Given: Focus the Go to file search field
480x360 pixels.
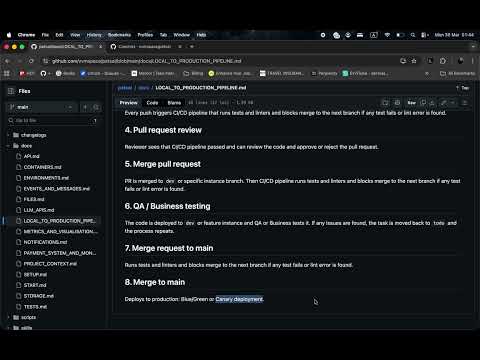Looking at the screenshot, I should tap(53, 120).
